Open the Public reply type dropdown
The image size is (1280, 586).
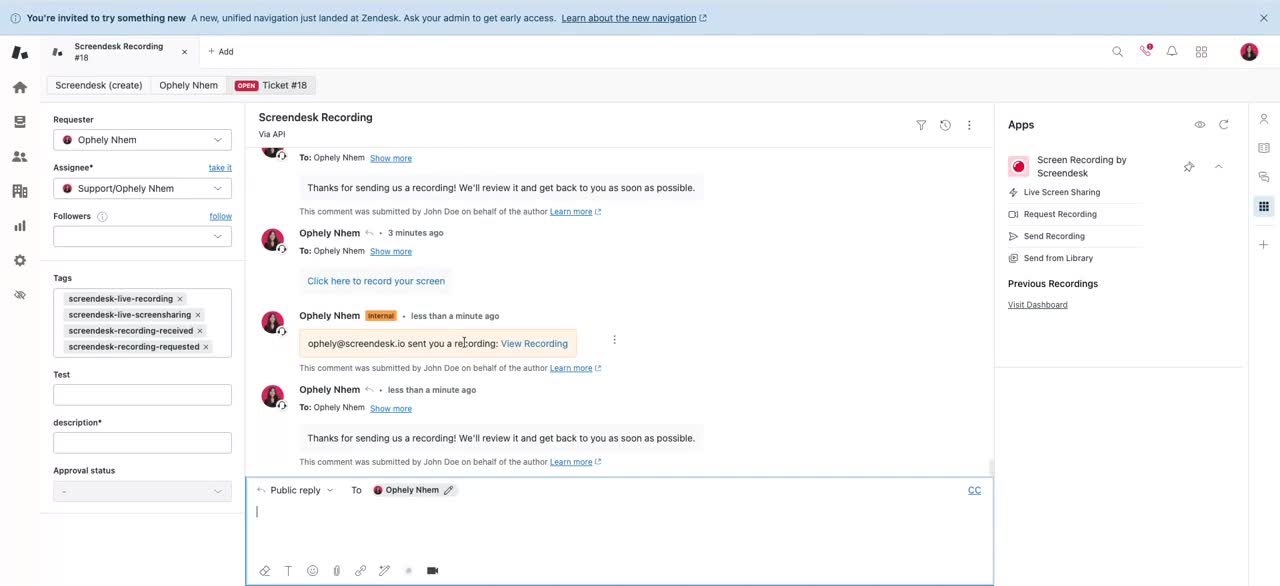click(295, 490)
